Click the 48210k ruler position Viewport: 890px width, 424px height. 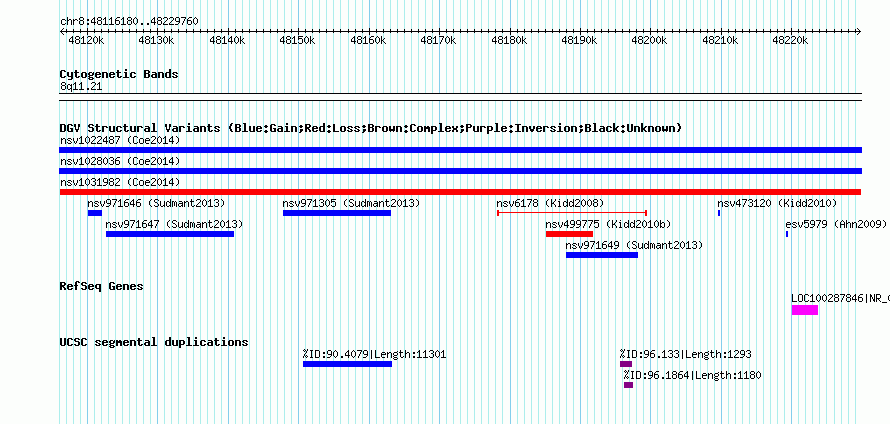pos(720,41)
